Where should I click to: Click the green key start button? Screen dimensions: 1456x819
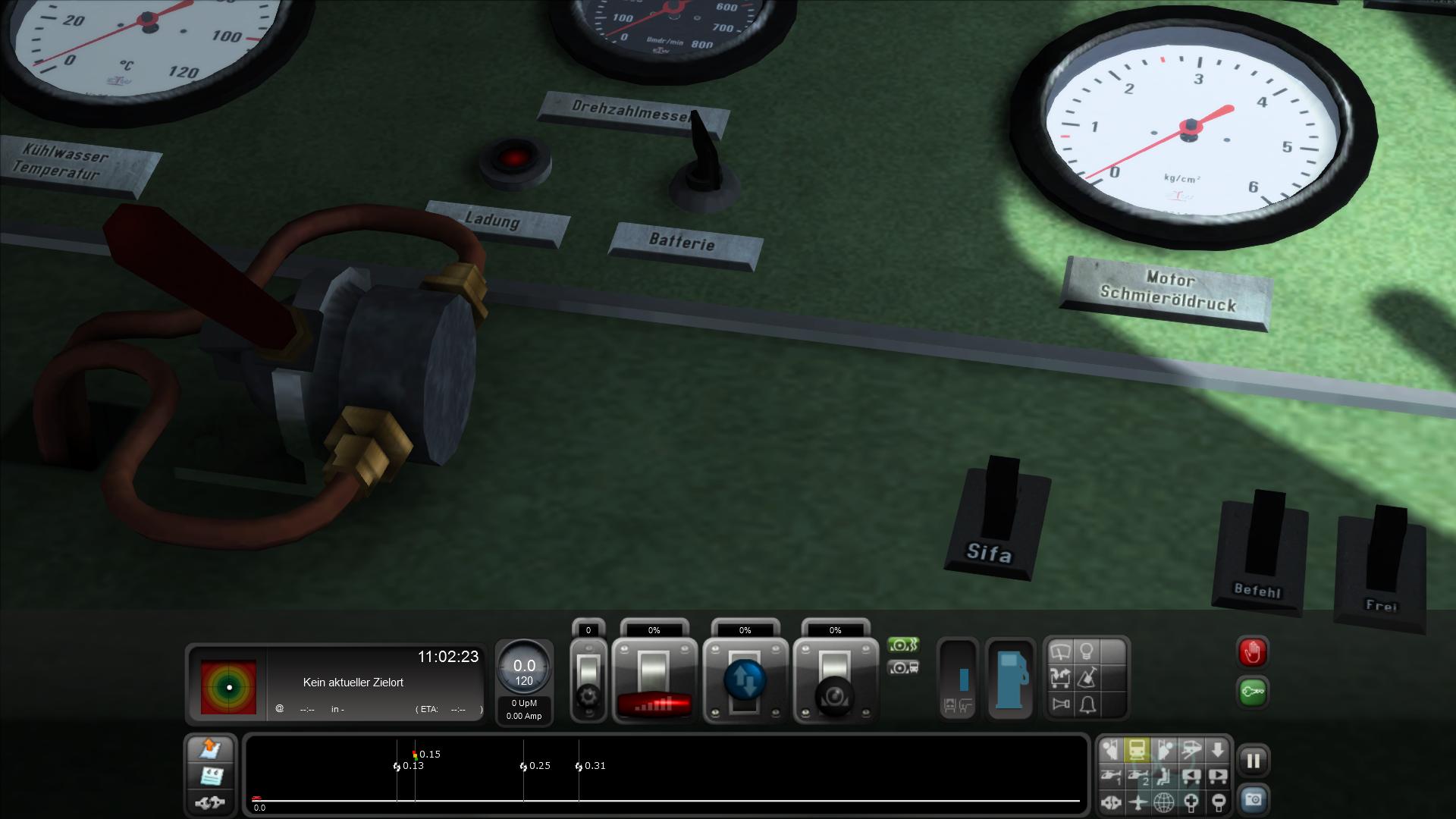(x=1253, y=692)
